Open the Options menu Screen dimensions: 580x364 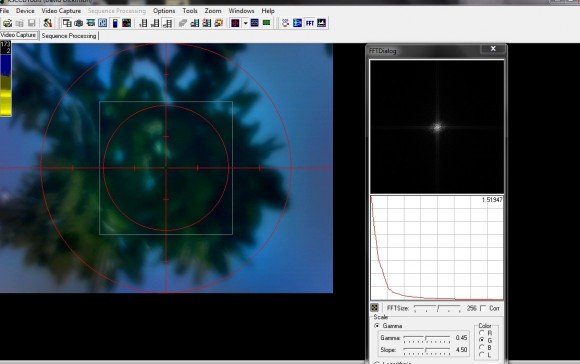[164, 11]
